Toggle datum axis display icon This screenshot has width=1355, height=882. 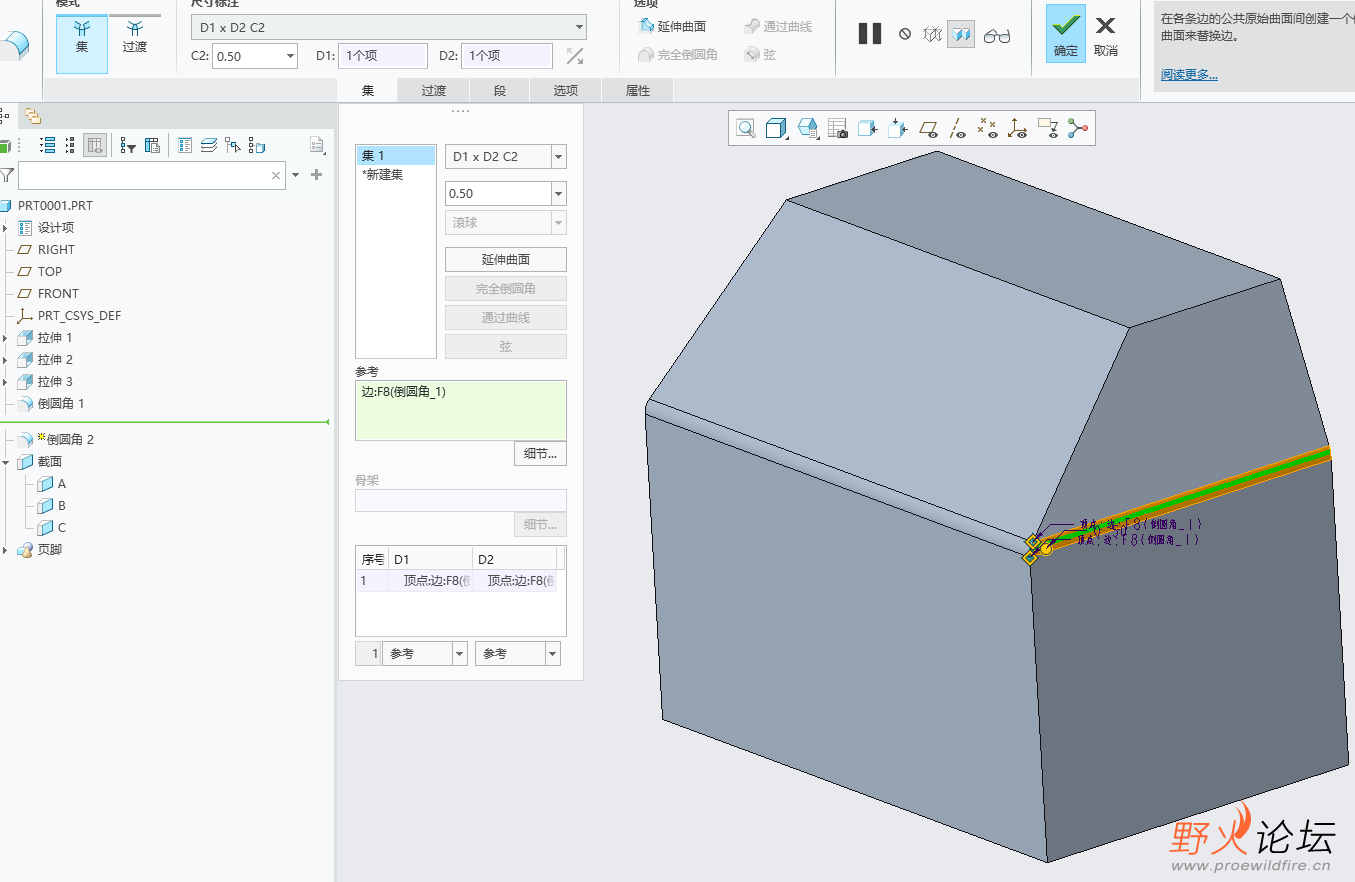(x=958, y=128)
